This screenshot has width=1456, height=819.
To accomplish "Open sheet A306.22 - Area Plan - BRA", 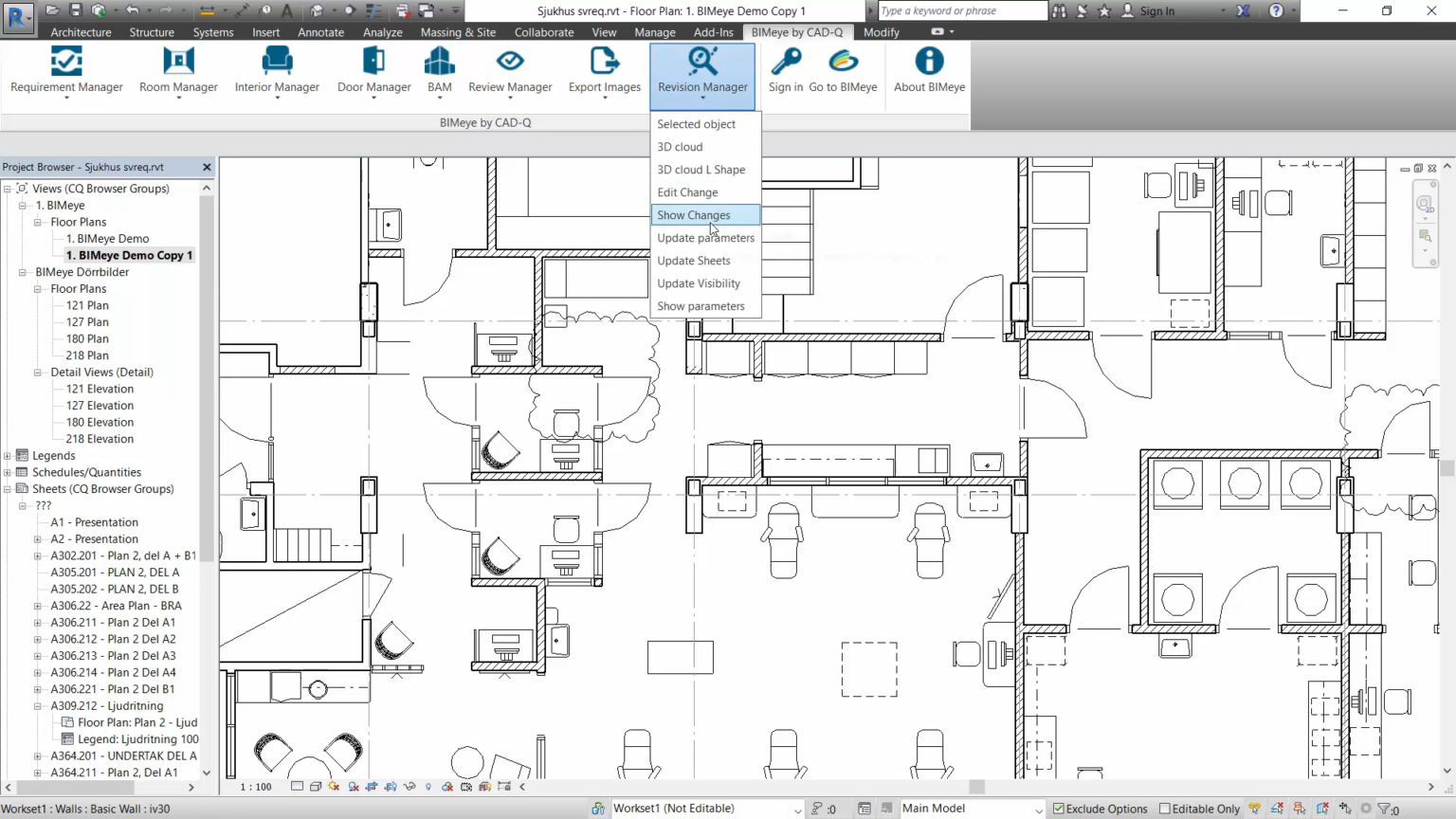I will pyautogui.click(x=116, y=606).
